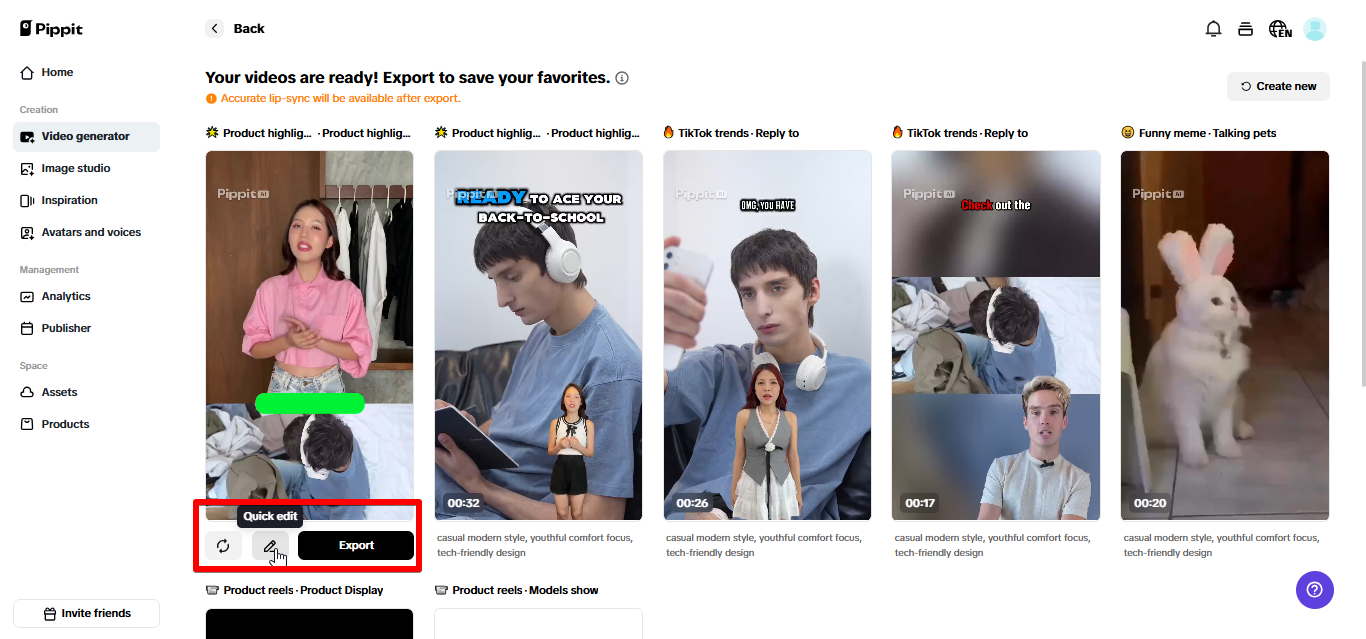1366x639 pixels.
Task: Click the Product Display black video thumbnail
Action: click(309, 624)
